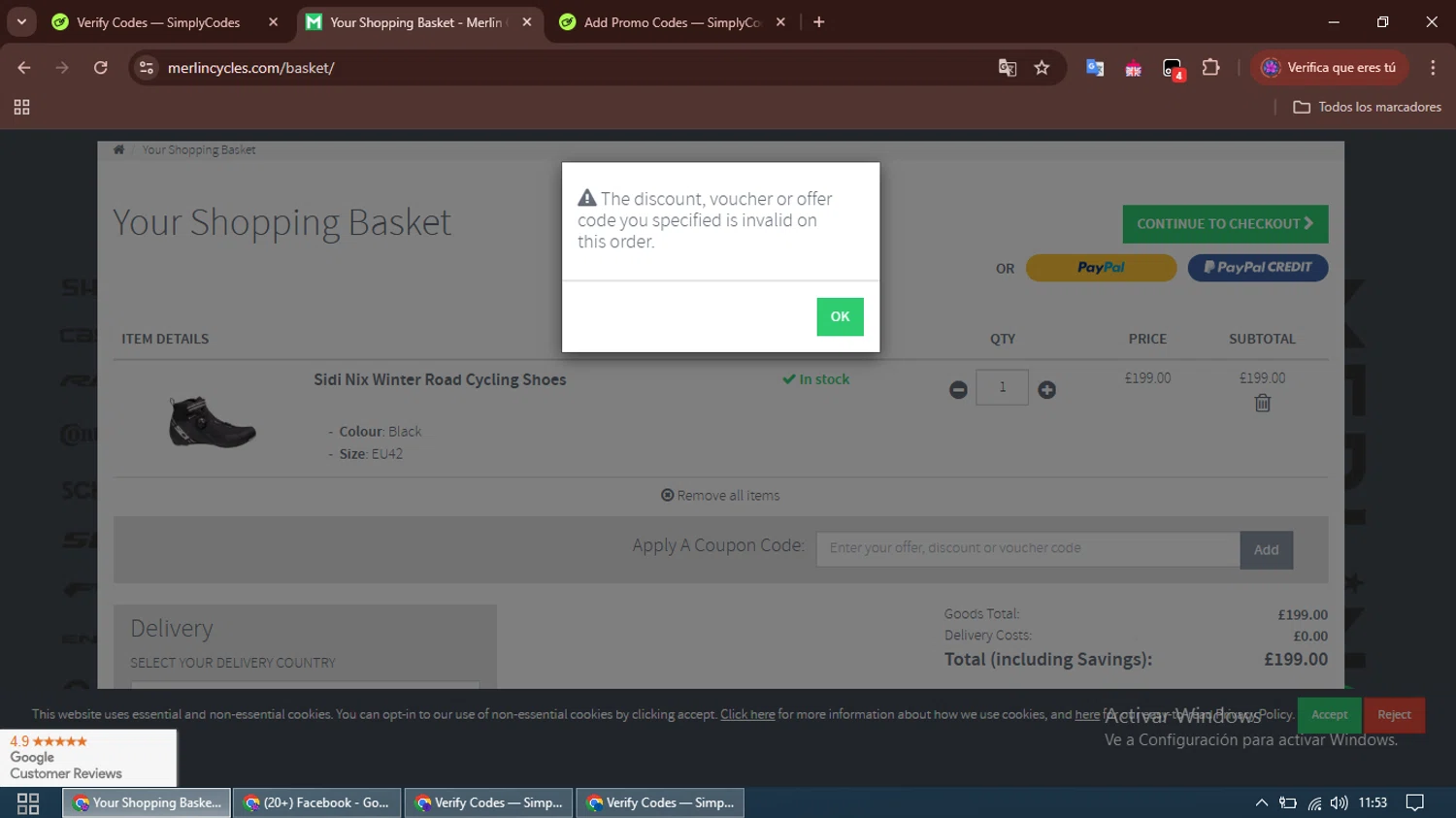Click the battery status tray icon
Image resolution: width=1456 pixels, height=818 pixels.
[x=1288, y=803]
